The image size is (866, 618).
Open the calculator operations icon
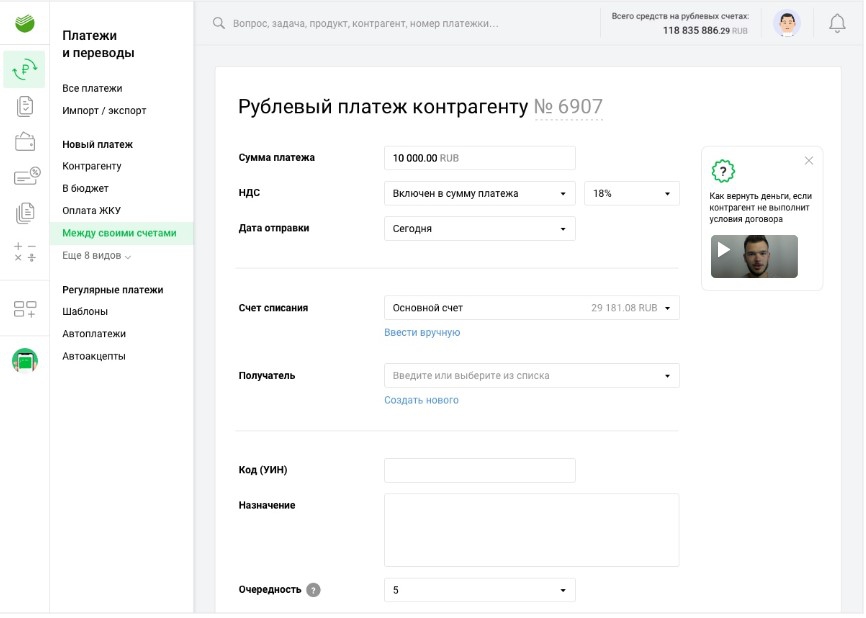pyautogui.click(x=25, y=251)
